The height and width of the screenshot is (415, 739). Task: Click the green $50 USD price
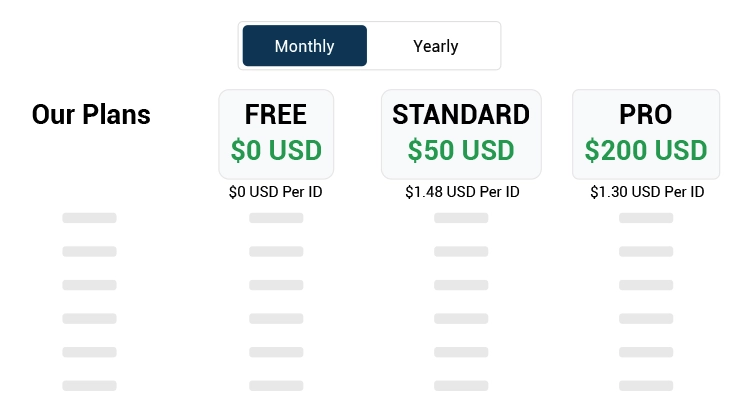click(x=461, y=151)
